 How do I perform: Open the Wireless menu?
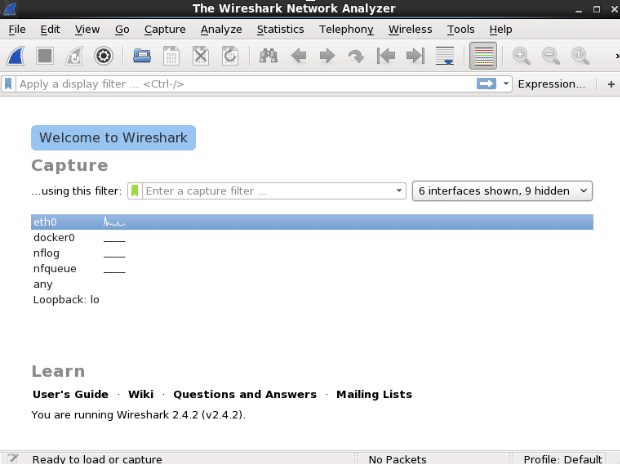(410, 29)
